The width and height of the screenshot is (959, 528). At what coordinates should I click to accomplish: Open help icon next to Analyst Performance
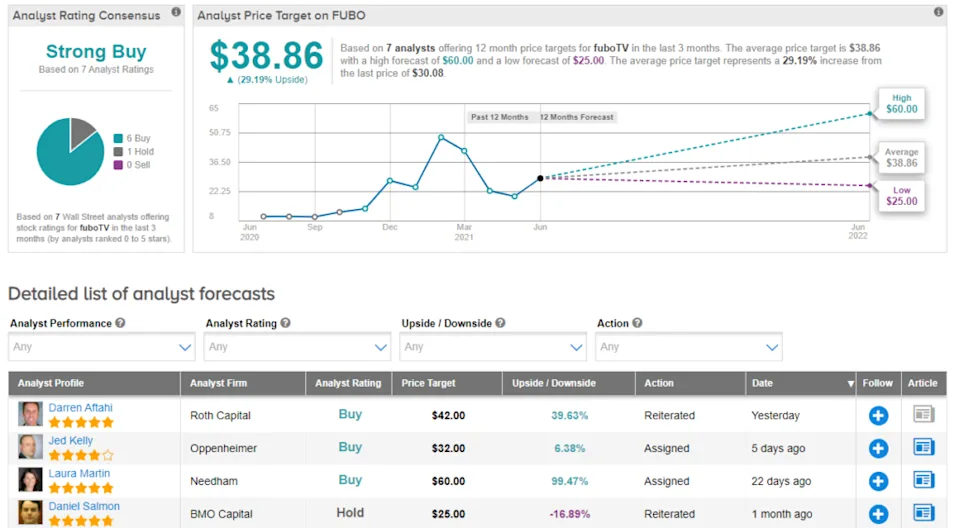coord(120,322)
